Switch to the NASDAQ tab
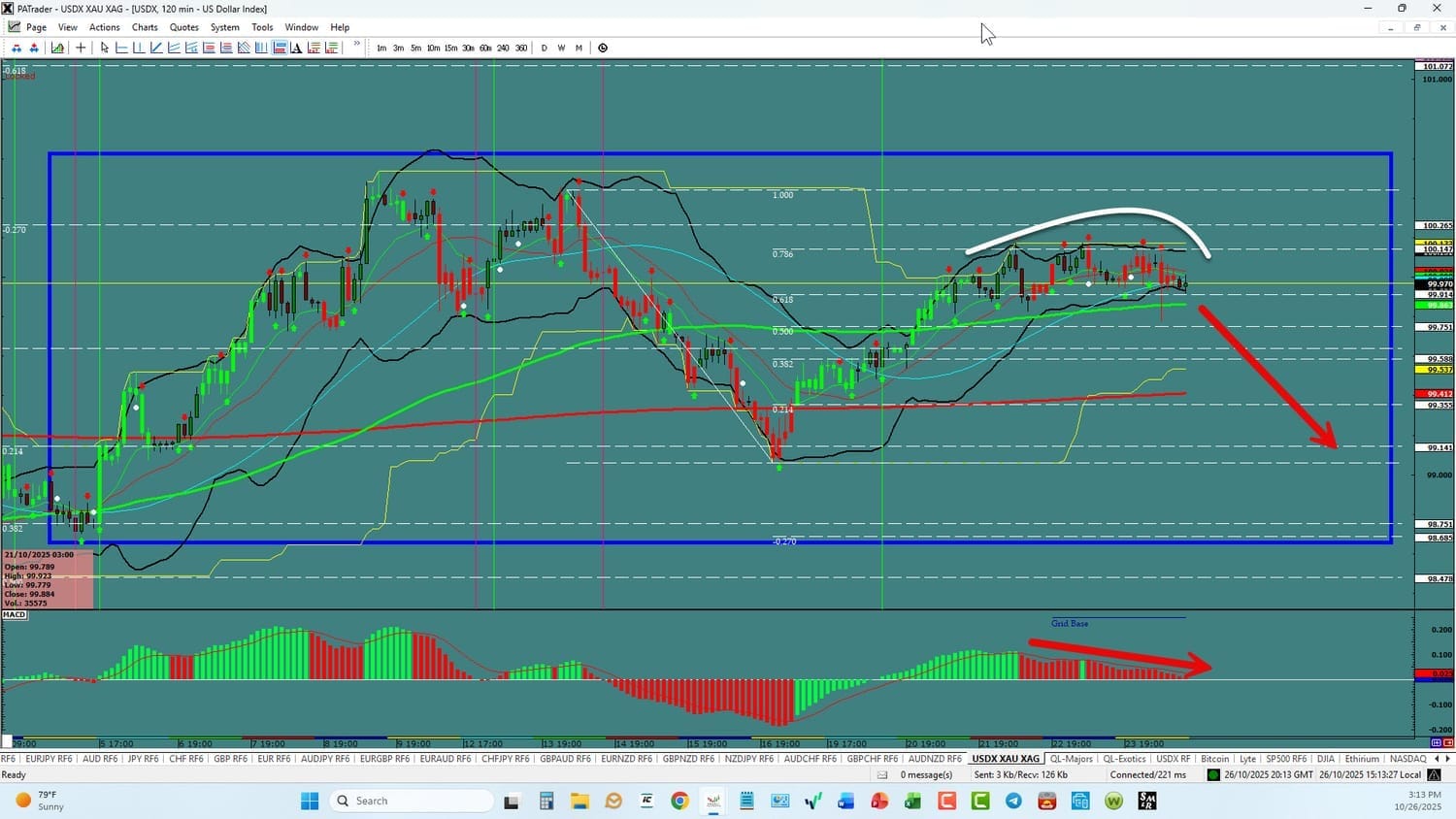Screen dimensions: 1456x819 (1407, 759)
